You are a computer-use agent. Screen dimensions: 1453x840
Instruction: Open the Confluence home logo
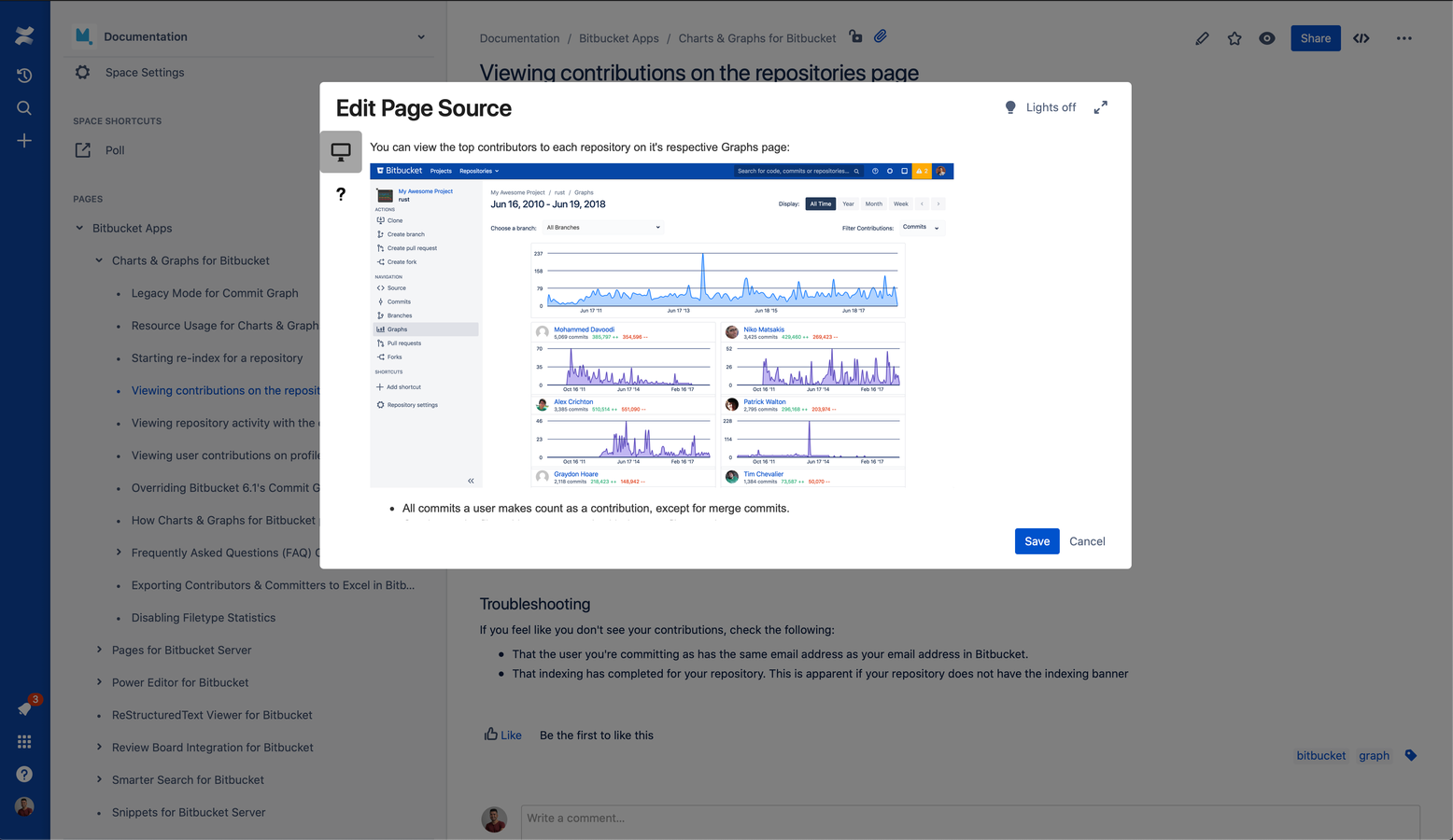point(24,35)
